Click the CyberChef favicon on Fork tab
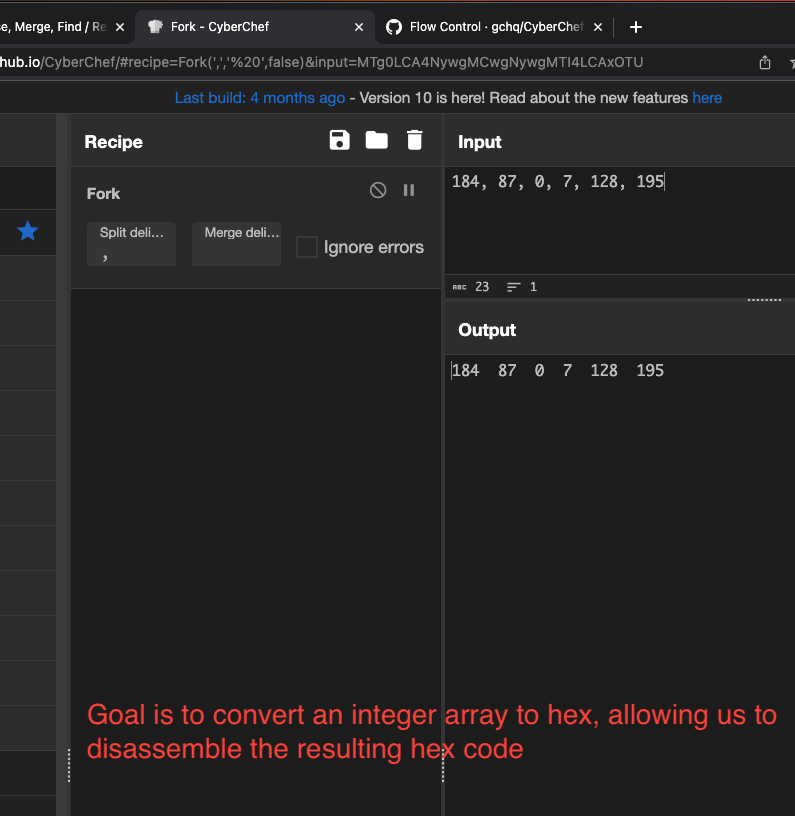The height and width of the screenshot is (816, 795). coord(155,27)
